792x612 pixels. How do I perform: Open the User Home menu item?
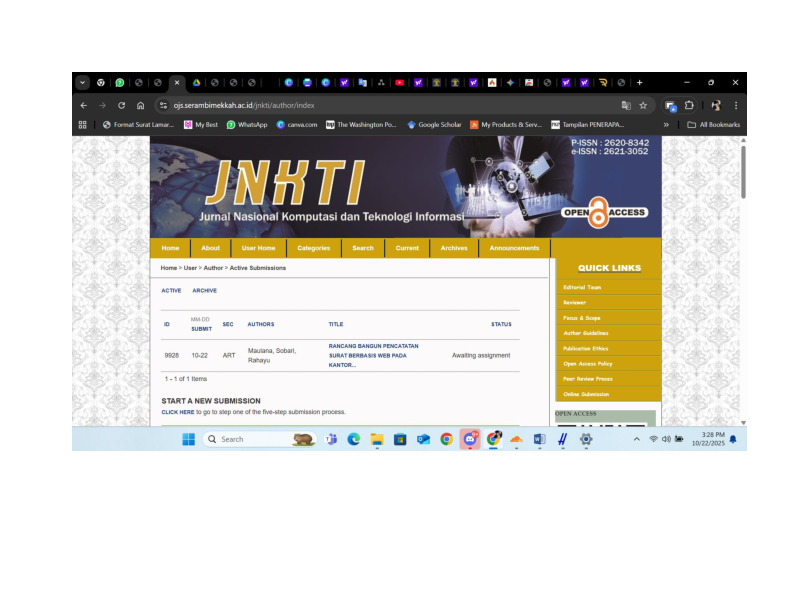click(x=258, y=248)
